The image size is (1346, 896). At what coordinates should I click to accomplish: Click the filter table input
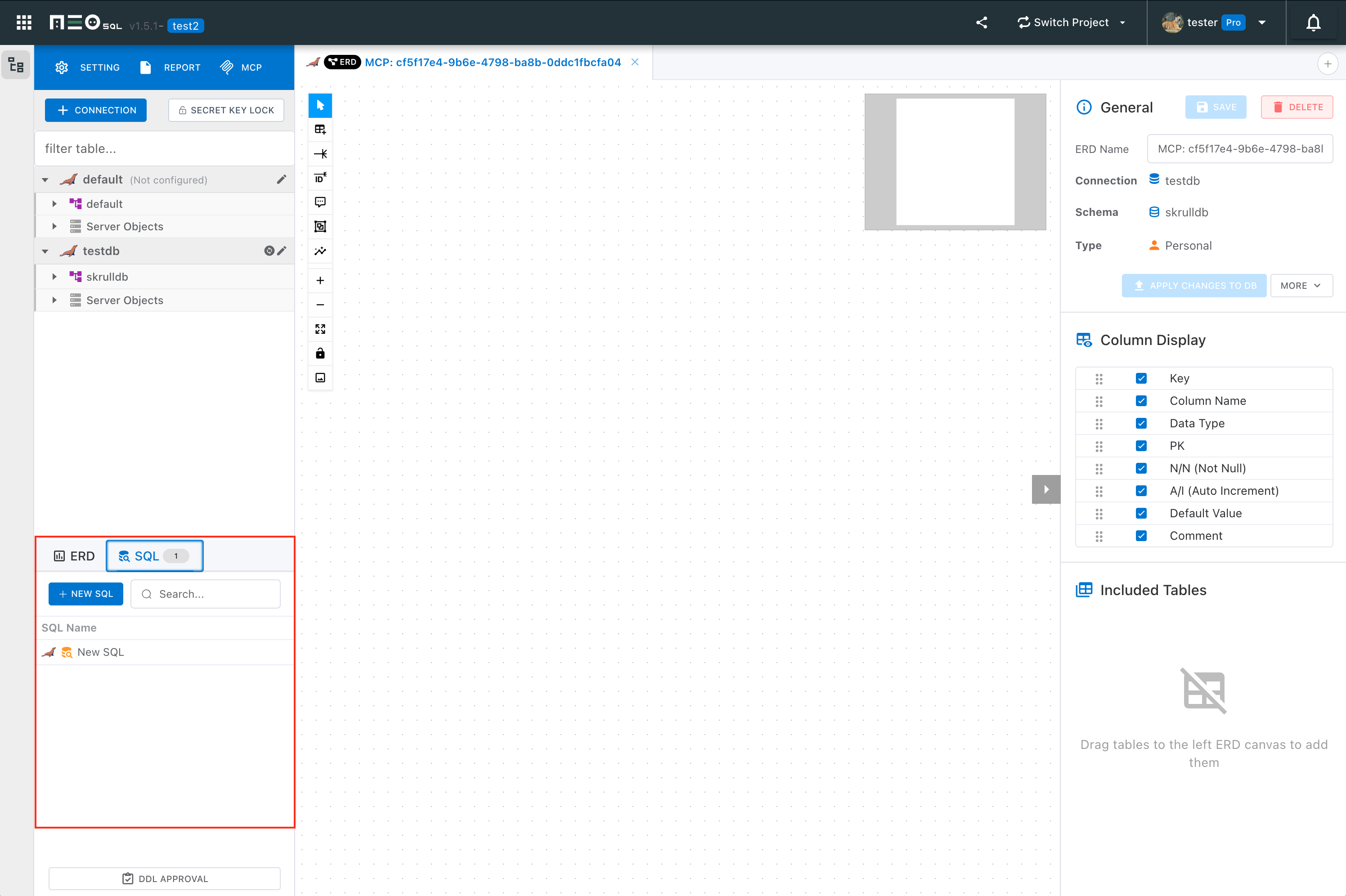(165, 148)
